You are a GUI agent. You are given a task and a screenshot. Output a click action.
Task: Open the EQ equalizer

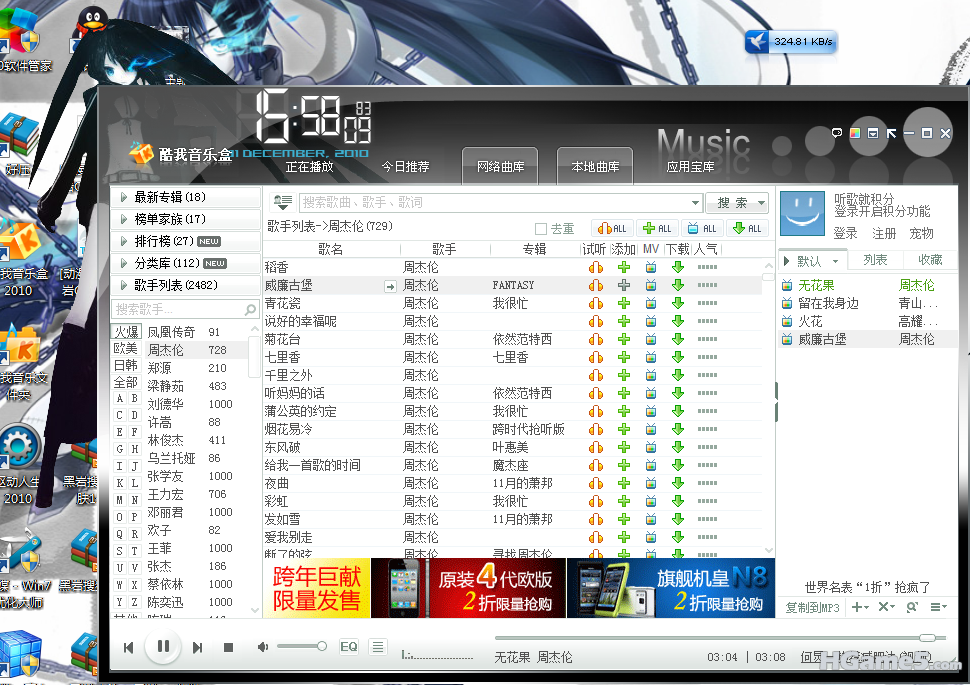click(x=349, y=647)
